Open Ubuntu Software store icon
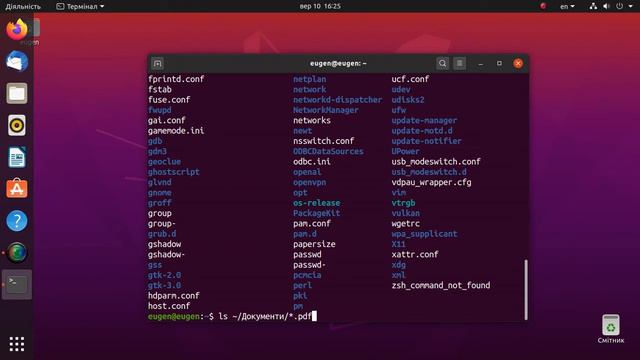640x360 pixels. [x=17, y=189]
